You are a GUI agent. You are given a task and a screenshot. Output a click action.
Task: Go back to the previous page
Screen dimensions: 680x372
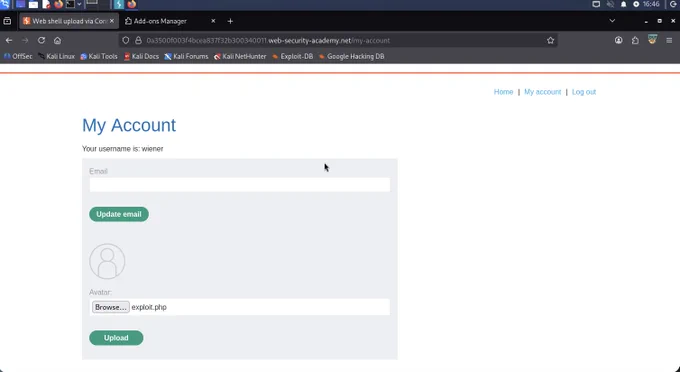coord(9,40)
